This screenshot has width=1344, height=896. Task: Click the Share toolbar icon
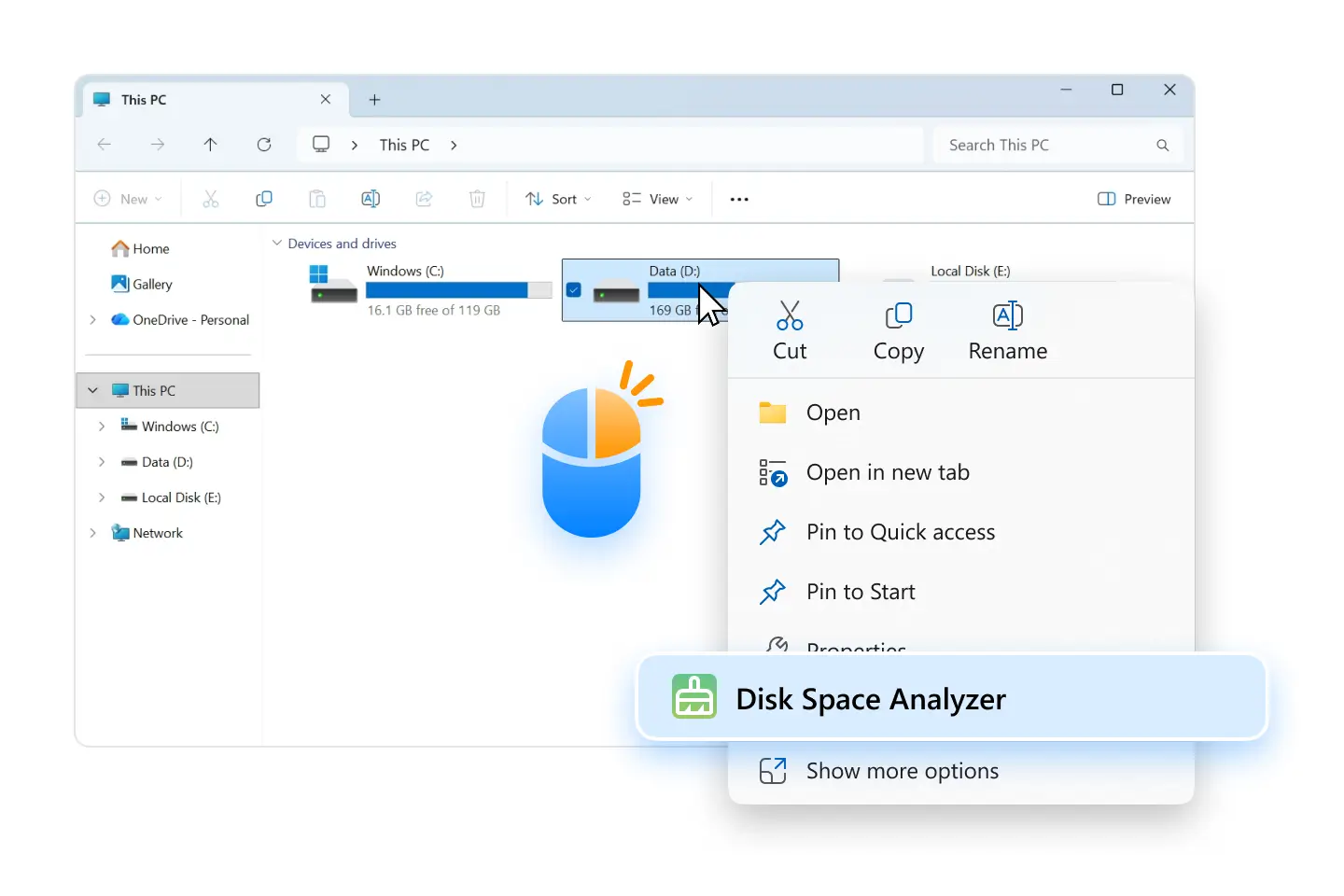(424, 198)
